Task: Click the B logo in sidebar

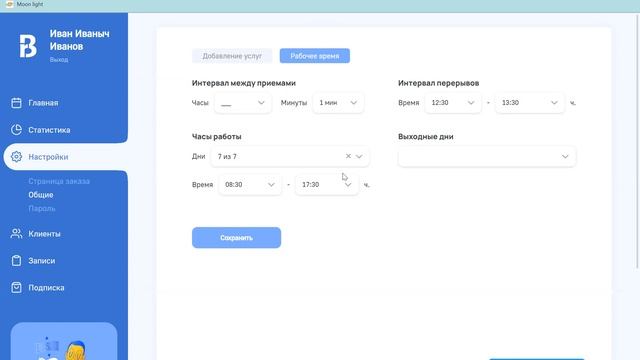Action: click(28, 45)
